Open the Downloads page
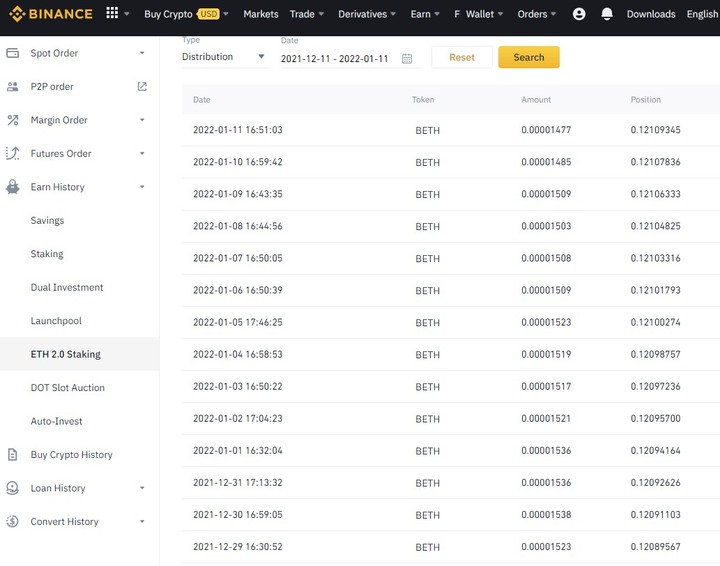 651,14
